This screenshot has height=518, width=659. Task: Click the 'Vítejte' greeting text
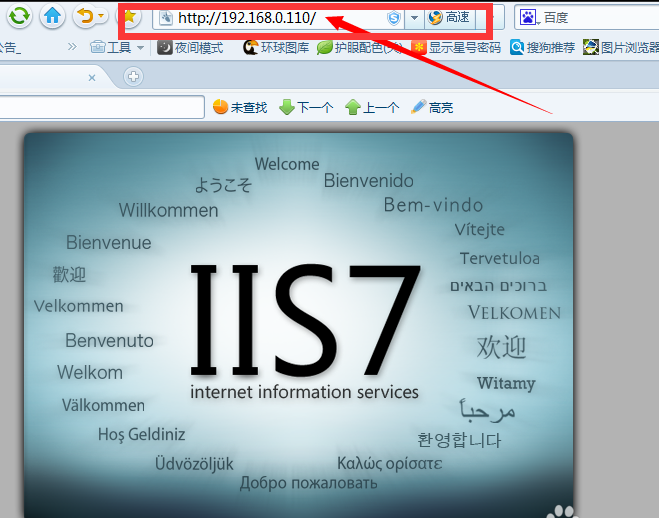[x=480, y=230]
